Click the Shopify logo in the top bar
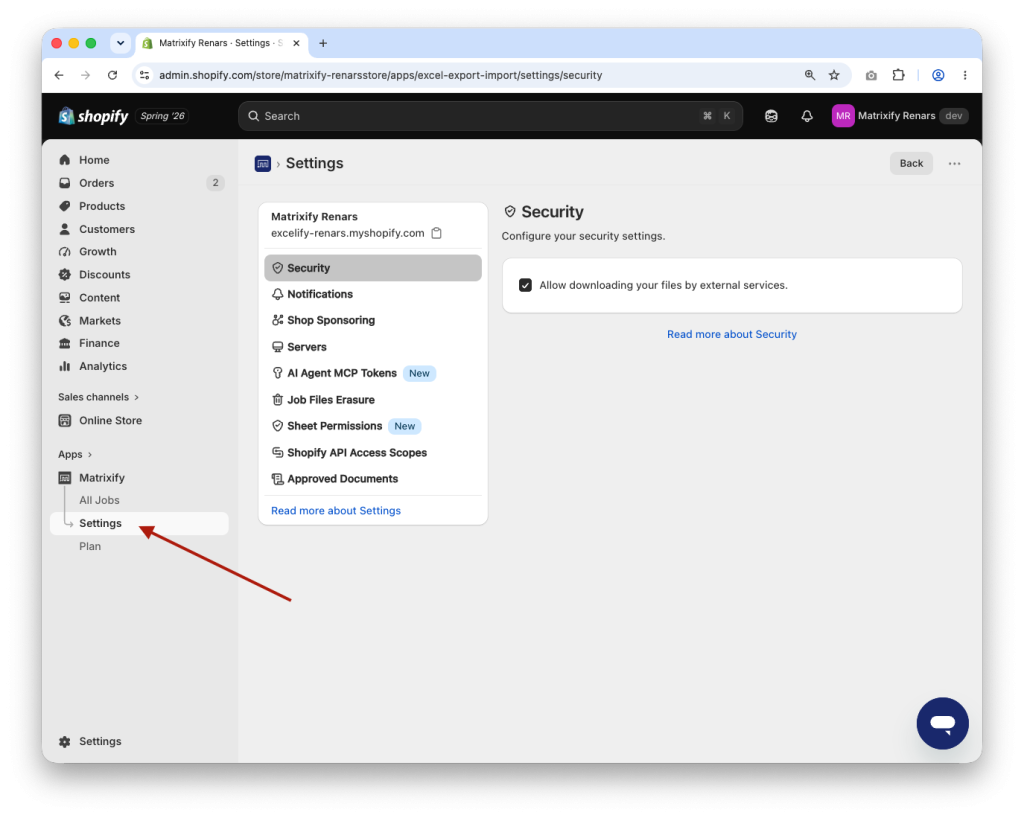Viewport: 1024px width, 818px height. [93, 116]
